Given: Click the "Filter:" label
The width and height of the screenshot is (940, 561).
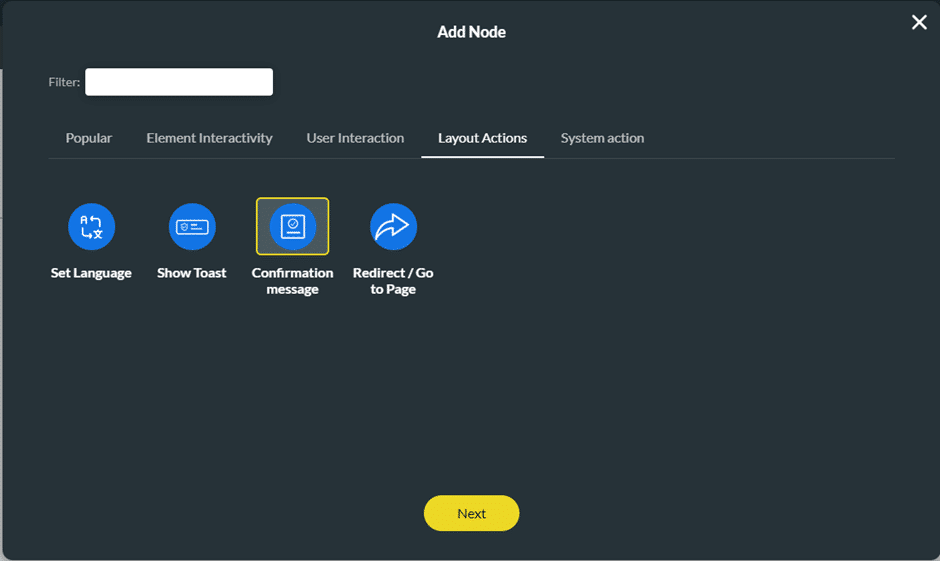Looking at the screenshot, I should pos(64,82).
